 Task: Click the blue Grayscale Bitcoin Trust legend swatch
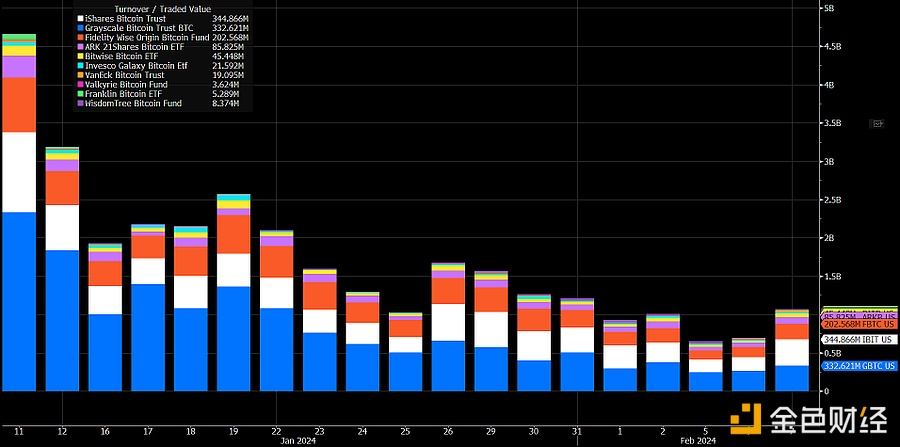tap(80, 28)
